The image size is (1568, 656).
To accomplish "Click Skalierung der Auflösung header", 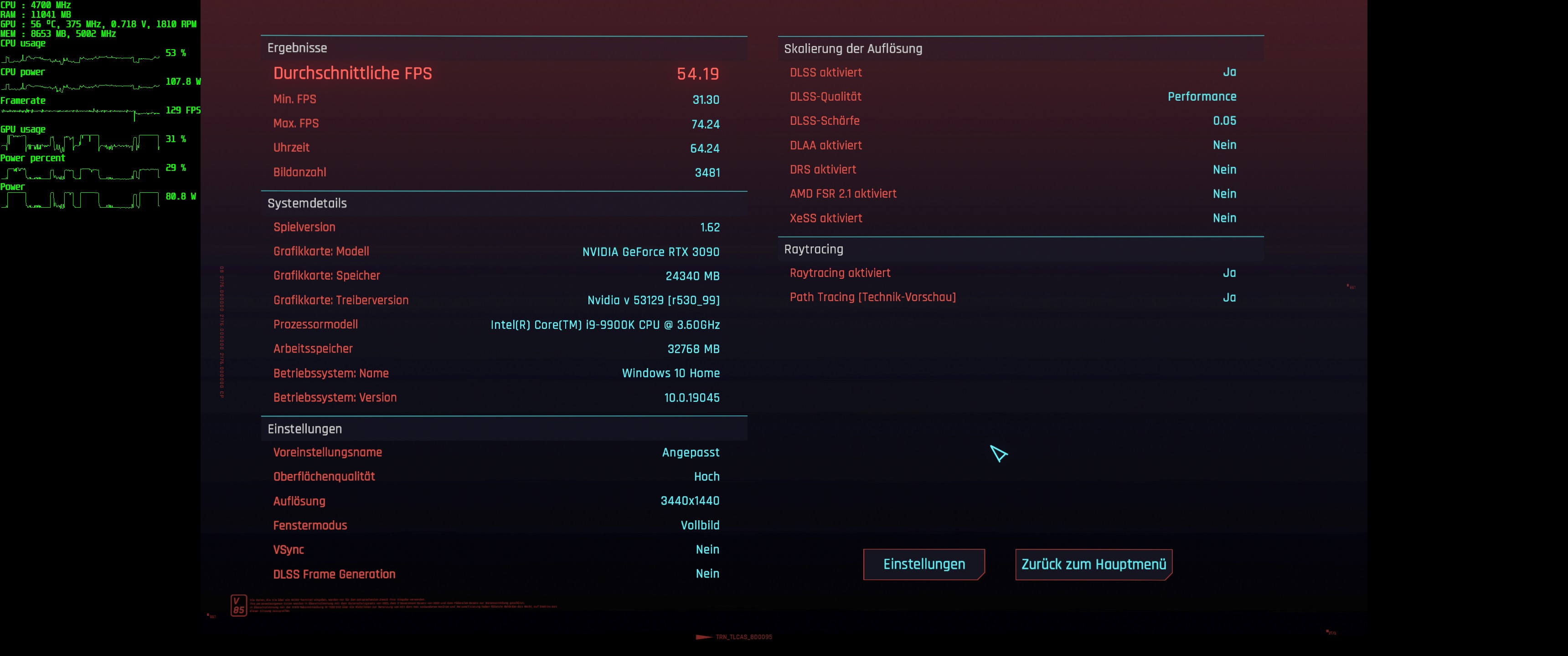I will click(x=852, y=49).
